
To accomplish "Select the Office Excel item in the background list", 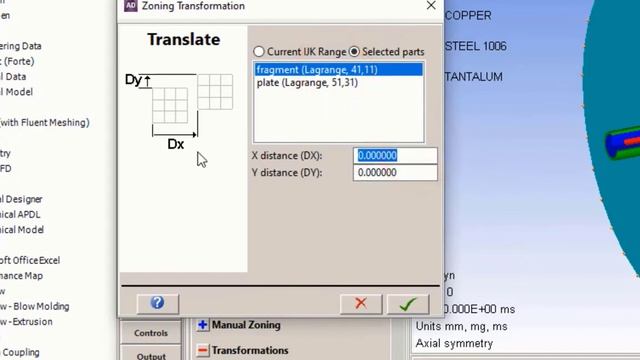I will [x=30, y=260].
